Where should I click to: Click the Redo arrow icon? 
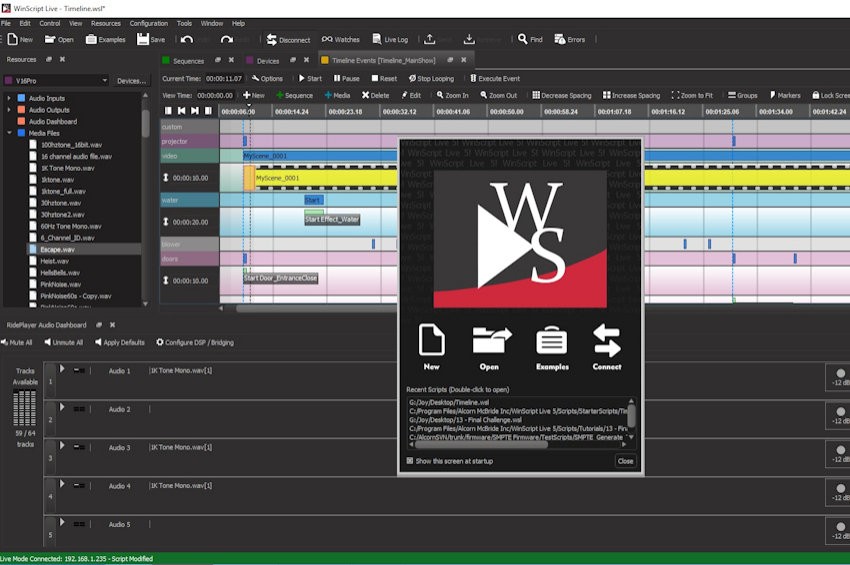pos(227,40)
